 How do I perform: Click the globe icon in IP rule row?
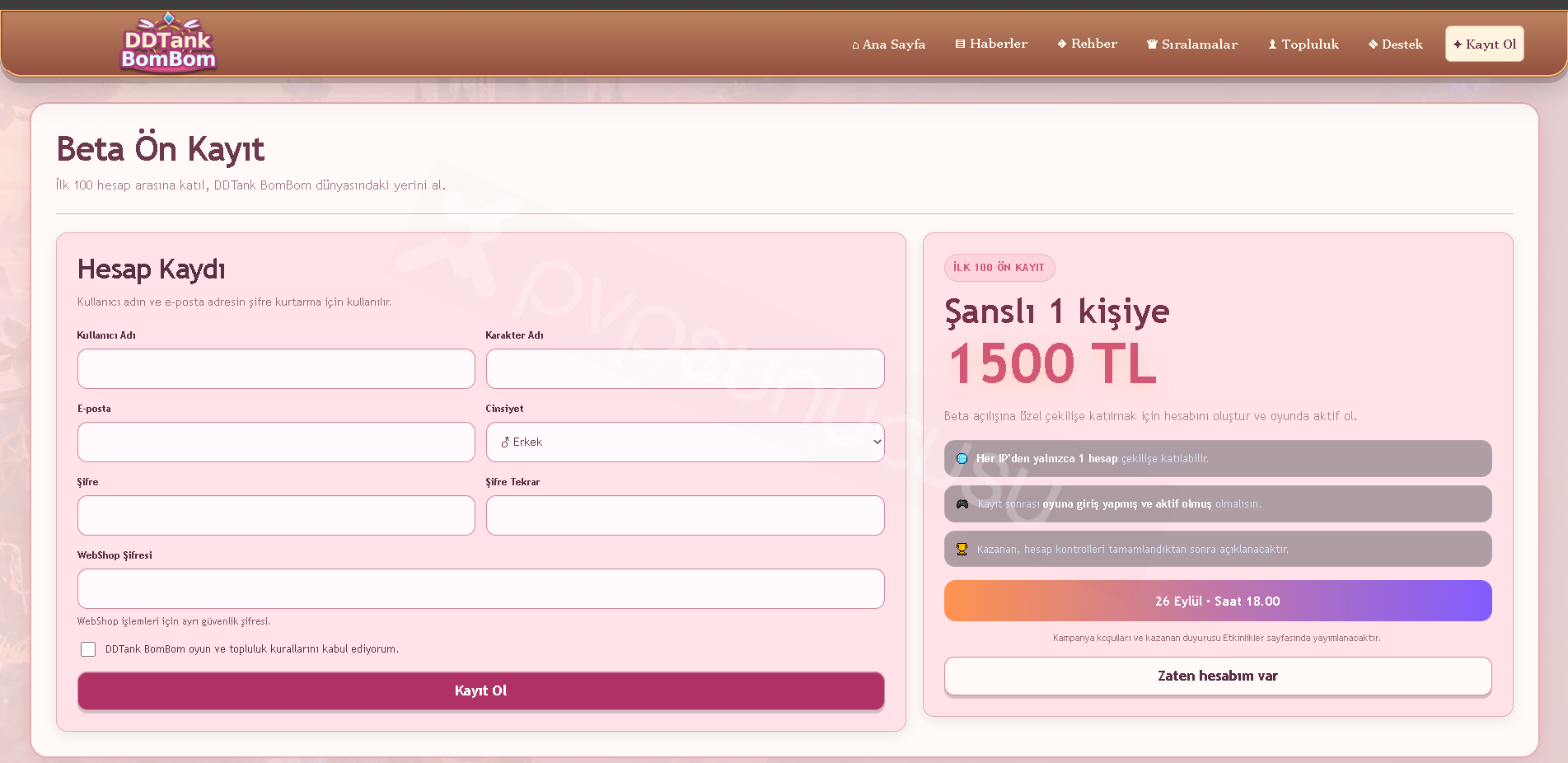point(962,459)
